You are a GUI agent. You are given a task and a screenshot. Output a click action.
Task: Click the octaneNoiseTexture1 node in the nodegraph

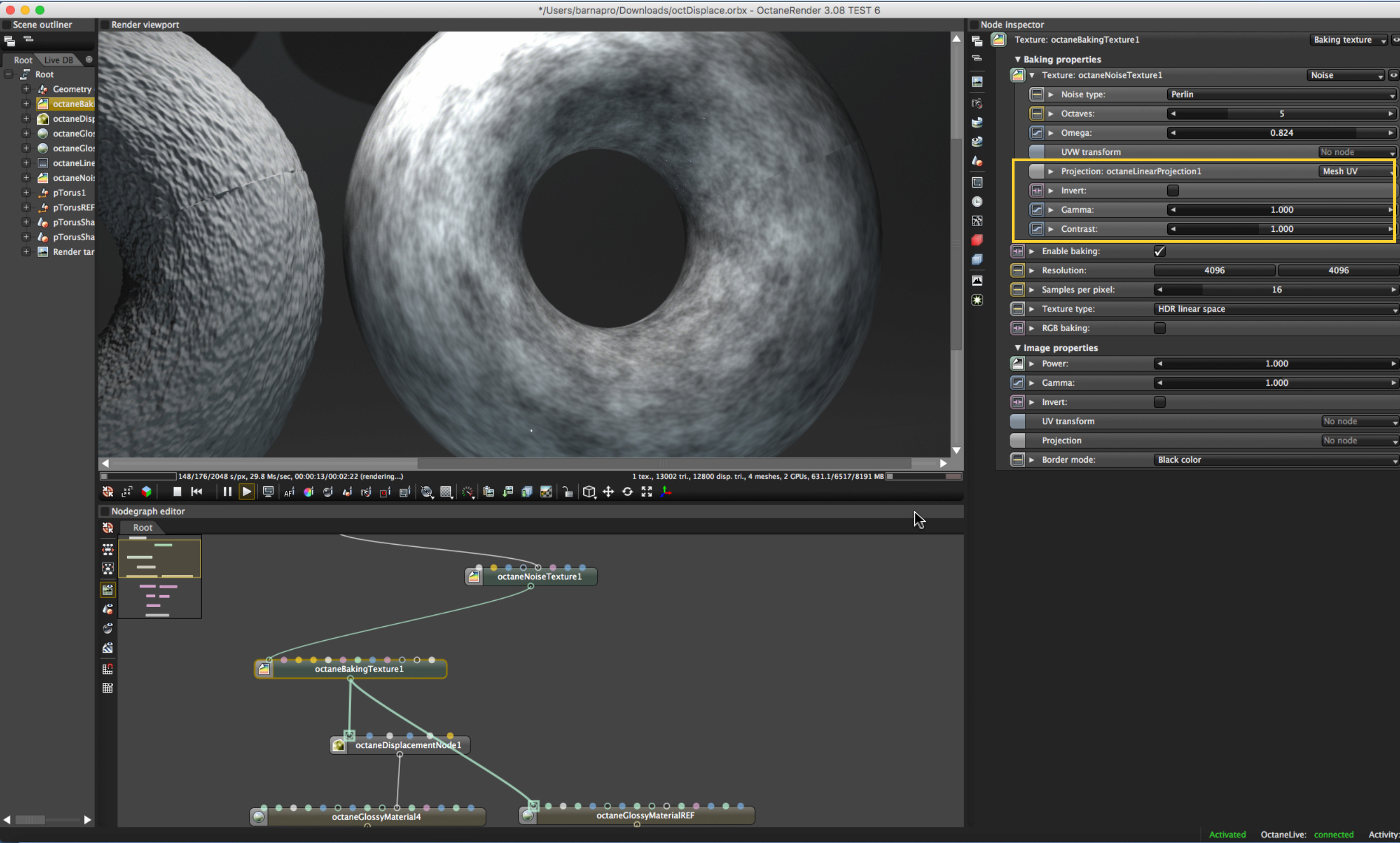(539, 576)
